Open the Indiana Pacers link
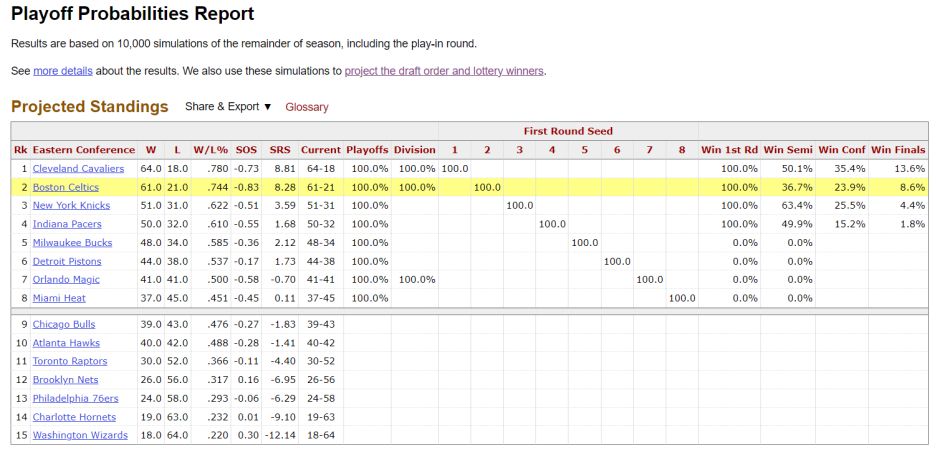This screenshot has width=940, height=459. click(x=67, y=224)
